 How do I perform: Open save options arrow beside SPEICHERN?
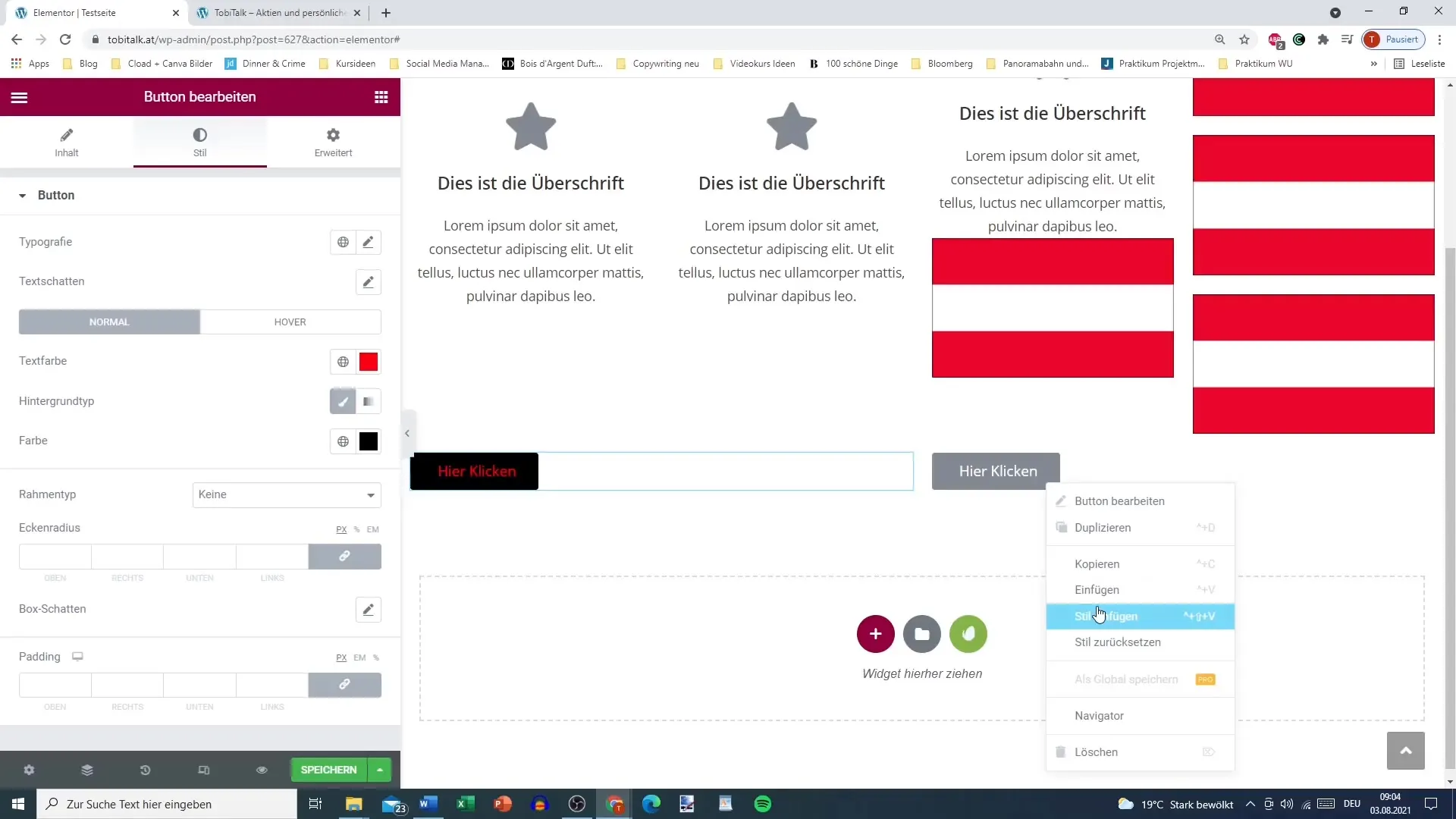click(380, 770)
